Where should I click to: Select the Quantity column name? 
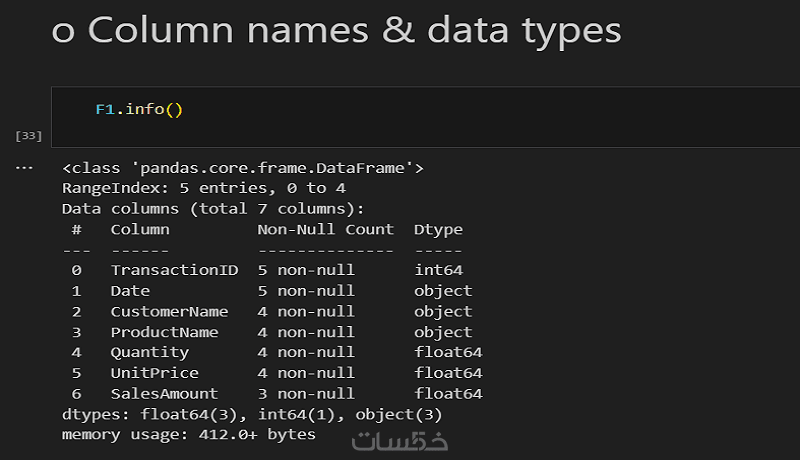(150, 352)
